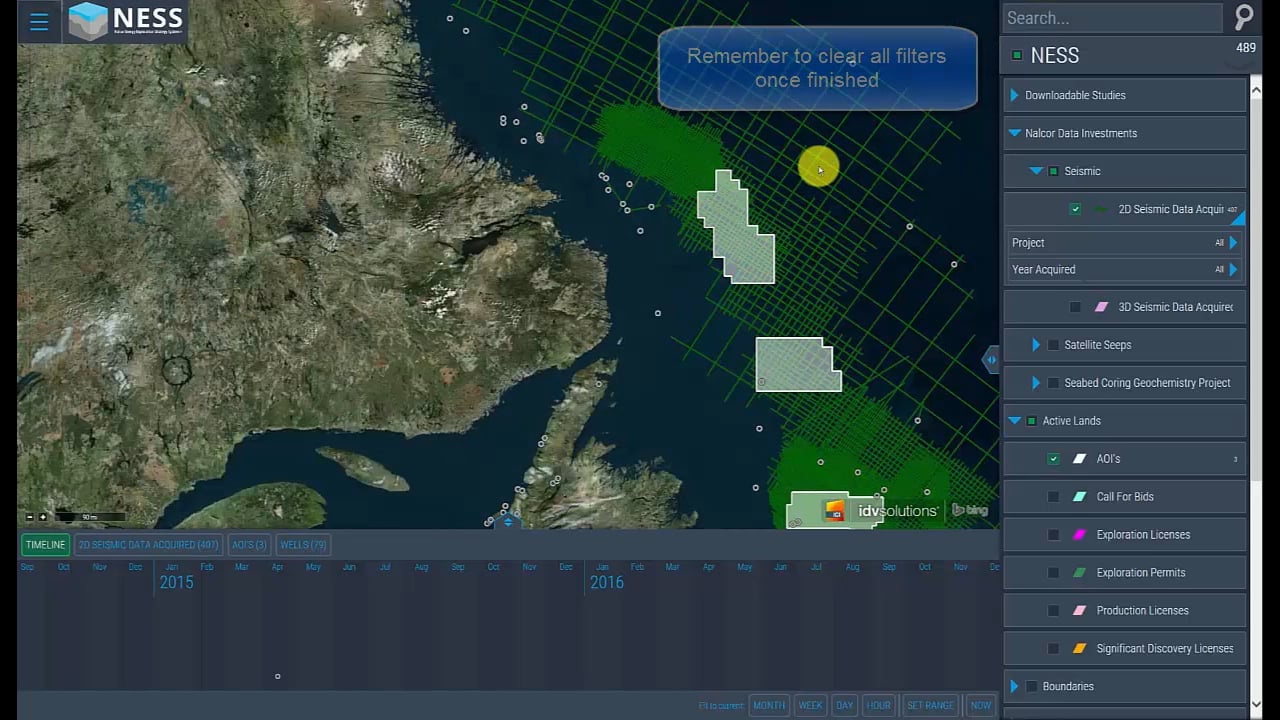Screen dimensions: 1280x720
Task: Zoom out with the map minus button
Action: [x=30, y=517]
